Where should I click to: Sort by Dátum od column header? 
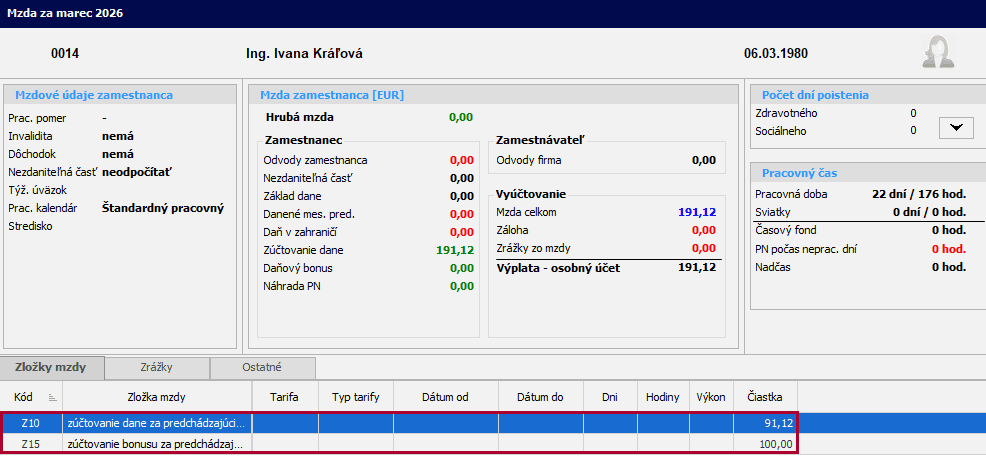[x=445, y=396]
